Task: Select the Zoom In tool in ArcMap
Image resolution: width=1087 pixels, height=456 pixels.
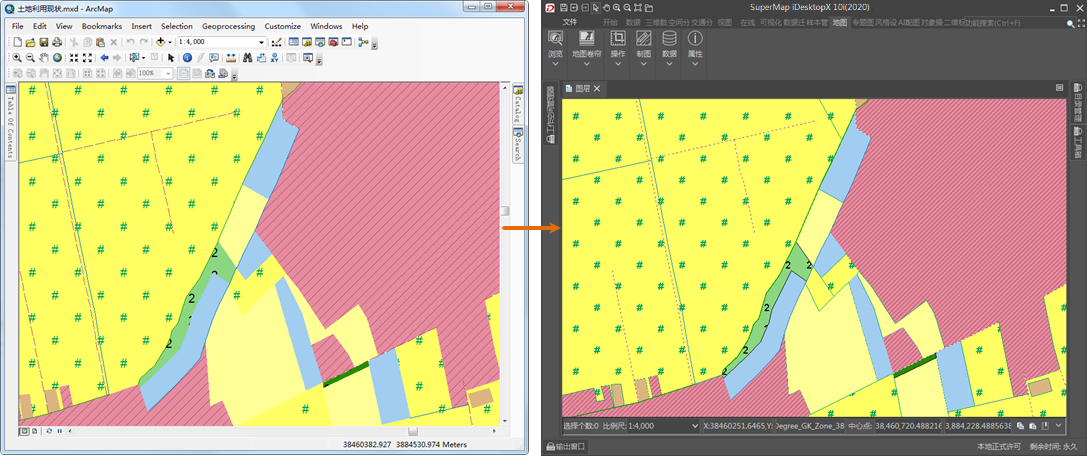Action: point(17,58)
